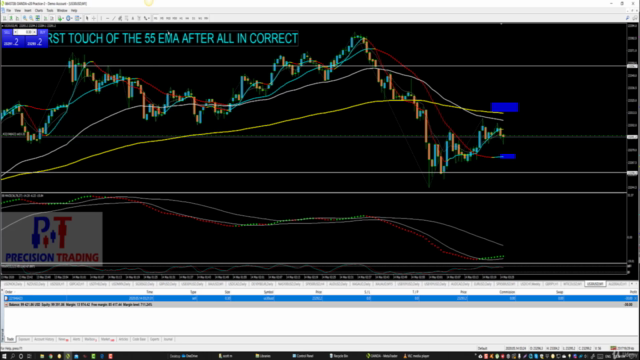The image size is (640, 360).
Task: Increase trade volume with up arrow
Action: click(34, 32)
